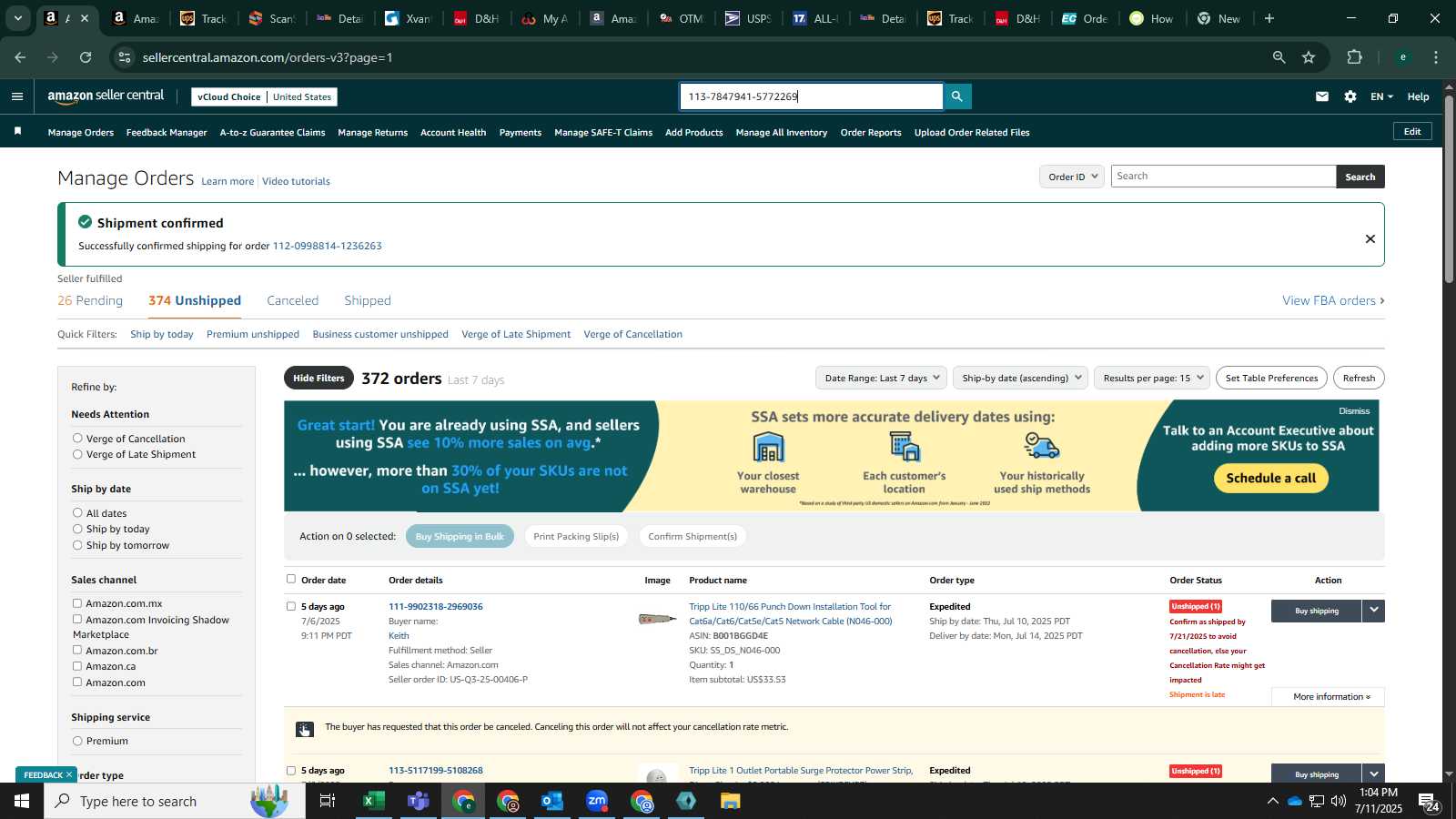Screen dimensions: 1456x819
Task: Open the Date Range Last 7 days dropdown
Action: (x=881, y=378)
